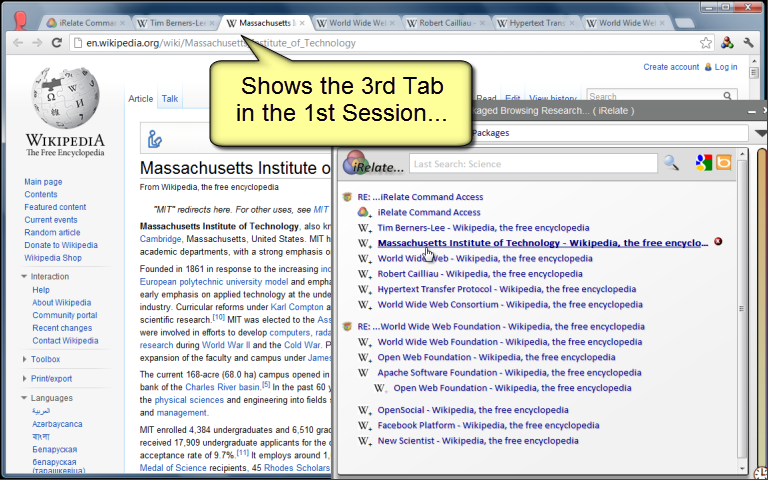Open World Wide Web Consortium entry in iRelate
768x480 pixels.
pyautogui.click(x=510, y=304)
